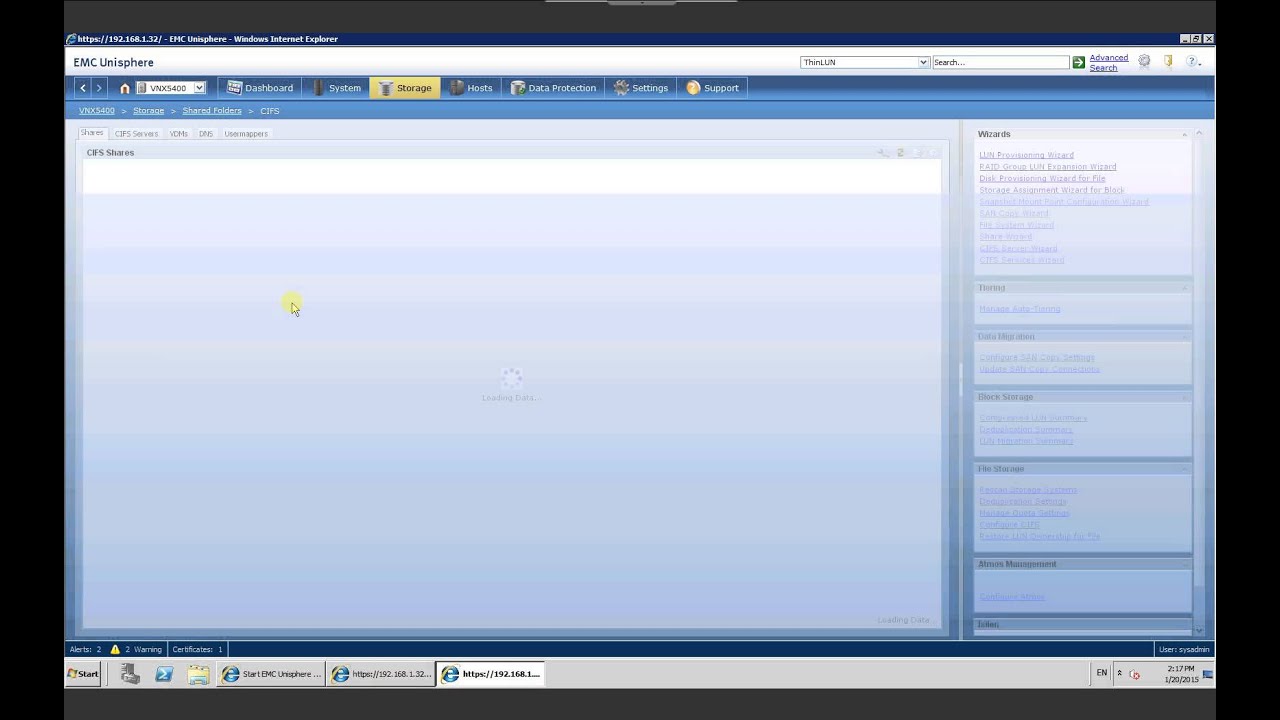Open the Dashboard menu

(x=260, y=88)
